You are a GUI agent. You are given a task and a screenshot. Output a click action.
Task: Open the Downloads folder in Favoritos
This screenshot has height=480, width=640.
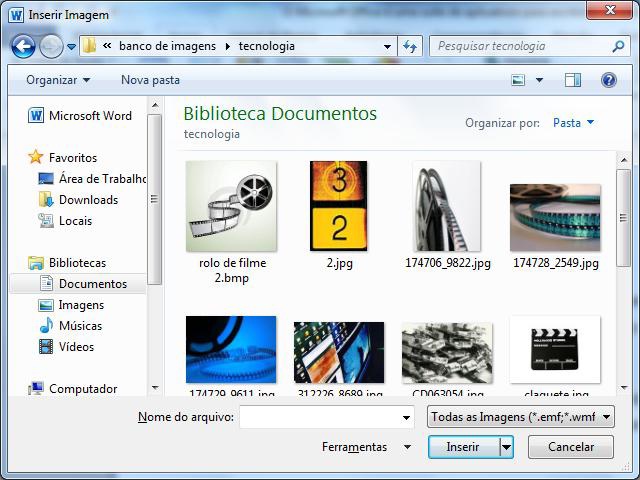pyautogui.click(x=88, y=199)
